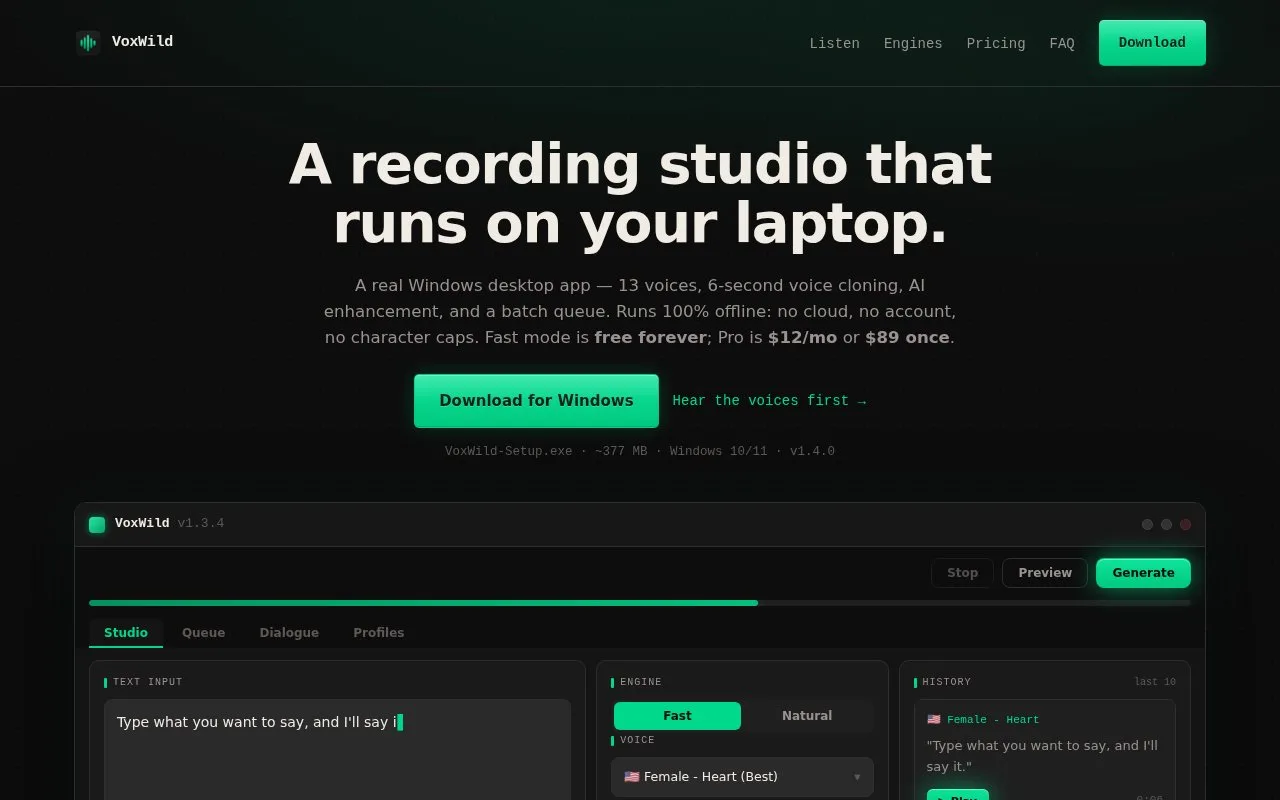This screenshot has height=800, width=1280.
Task: Click the VoxWild brand name in header
Action: click(142, 42)
